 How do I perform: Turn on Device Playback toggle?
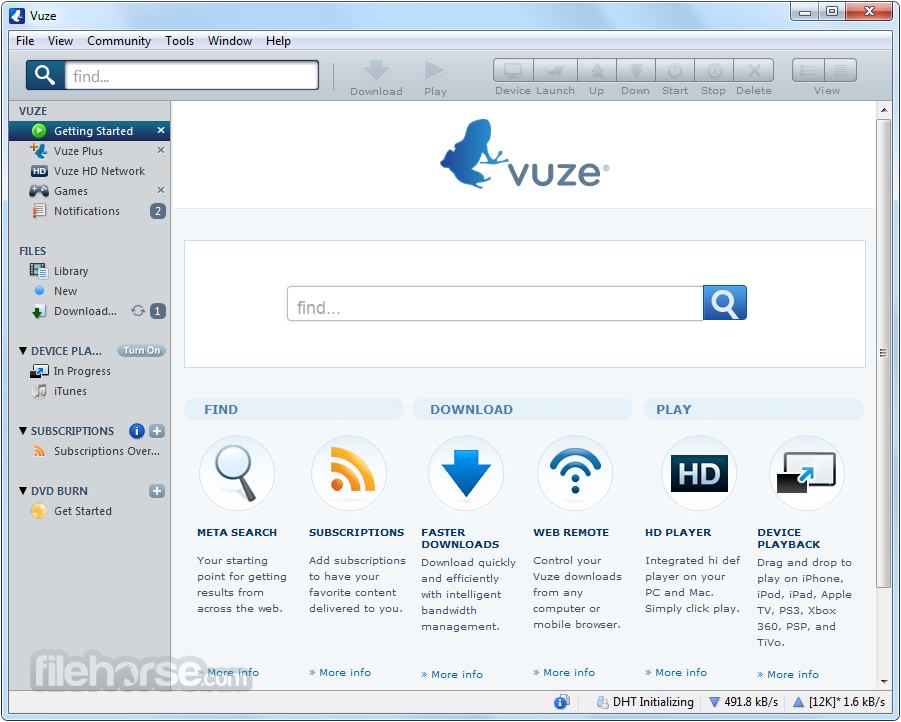(x=141, y=351)
